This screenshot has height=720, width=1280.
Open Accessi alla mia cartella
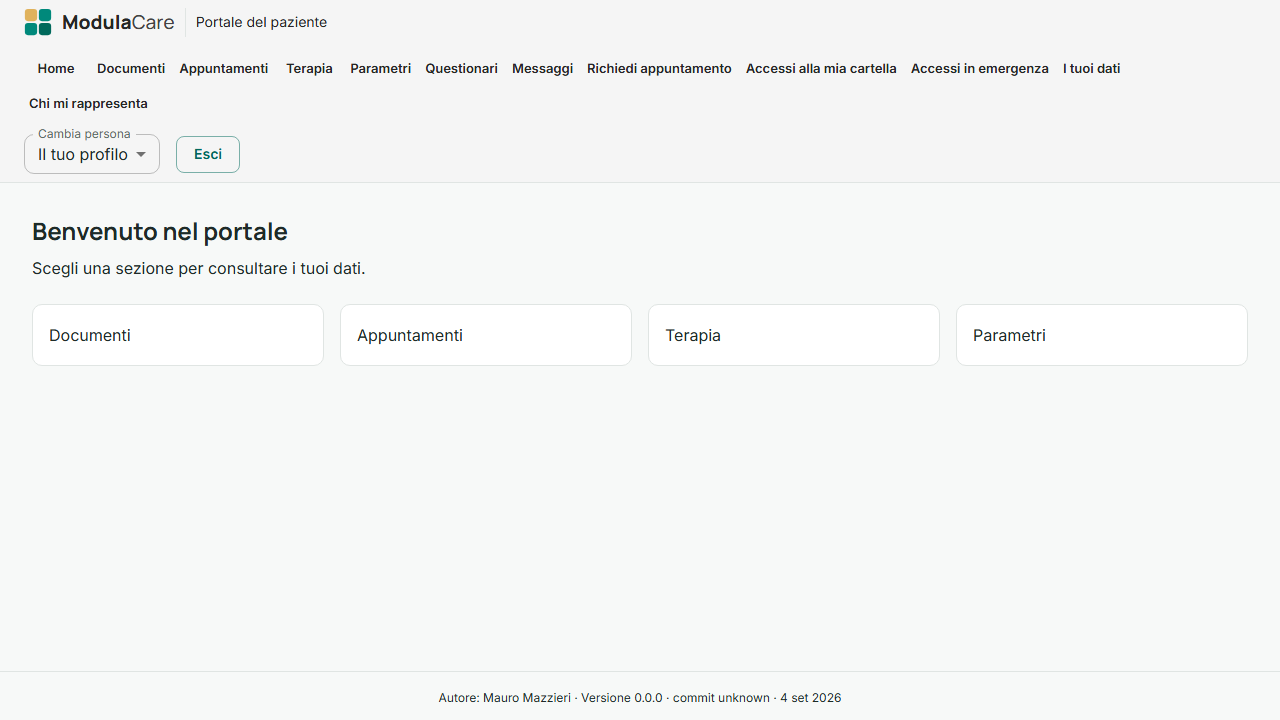click(821, 68)
